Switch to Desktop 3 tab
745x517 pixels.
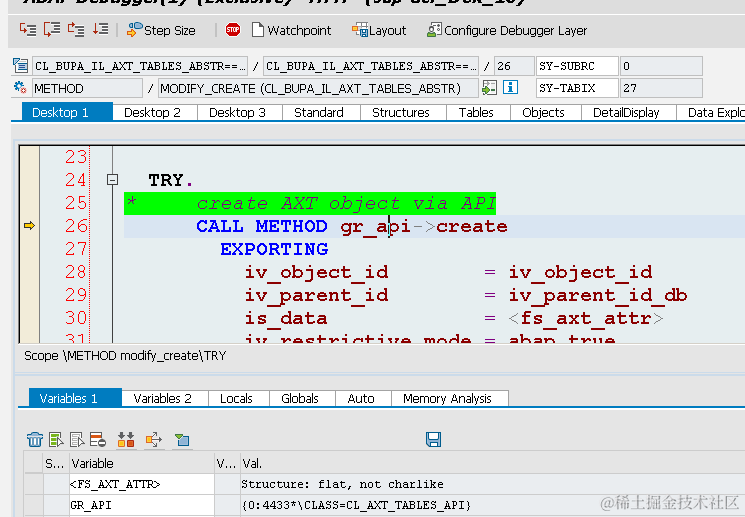coord(239,112)
